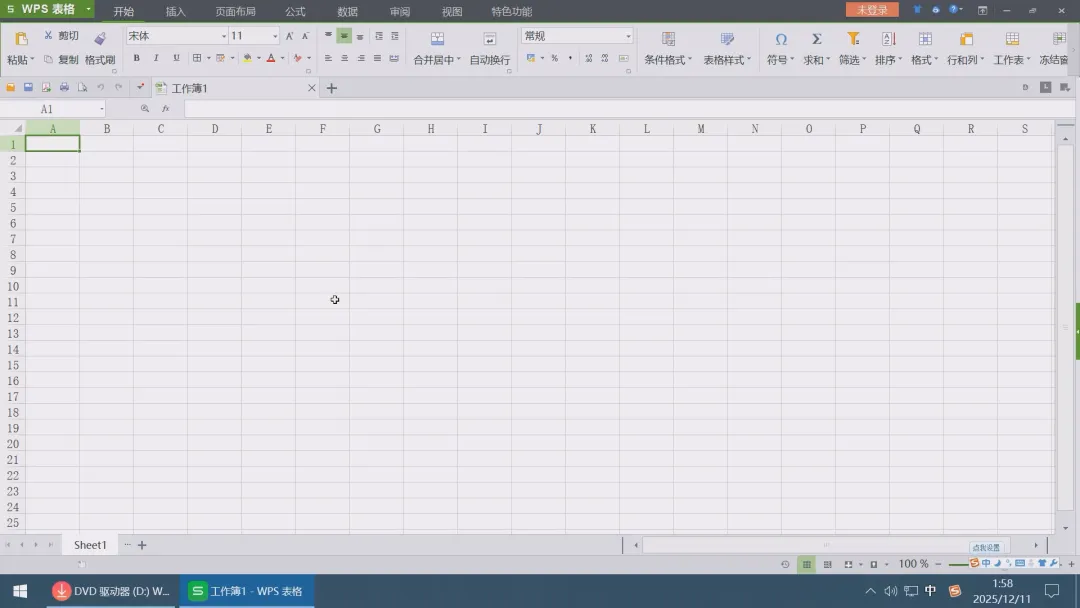Select the Format Painter (格式刷) brush
Screen dimensions: 1080x608
pos(100,39)
